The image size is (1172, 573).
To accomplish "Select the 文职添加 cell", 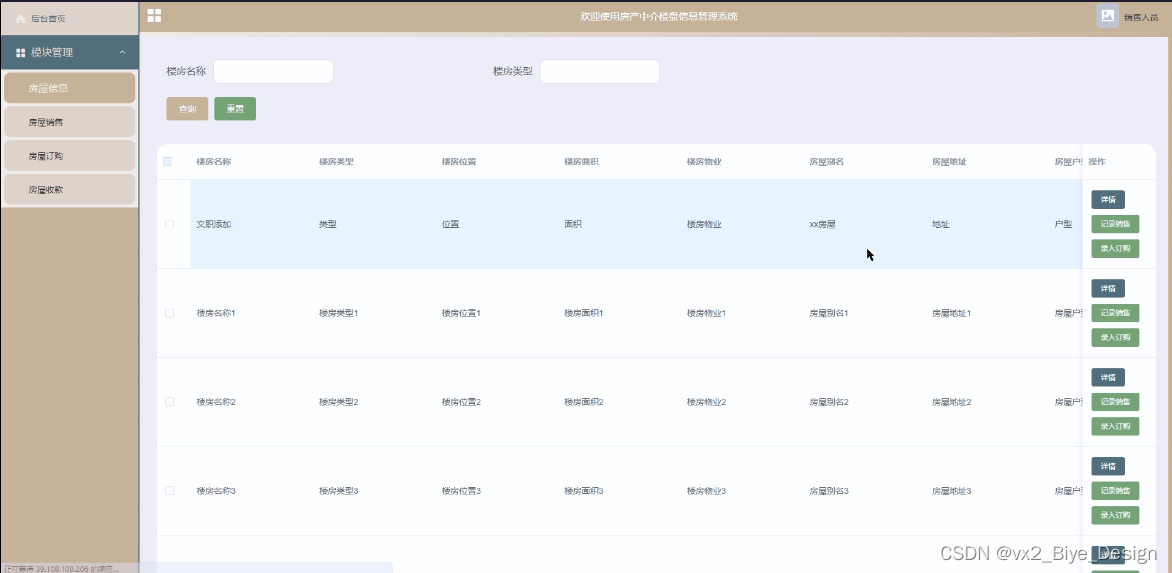I will click(214, 224).
